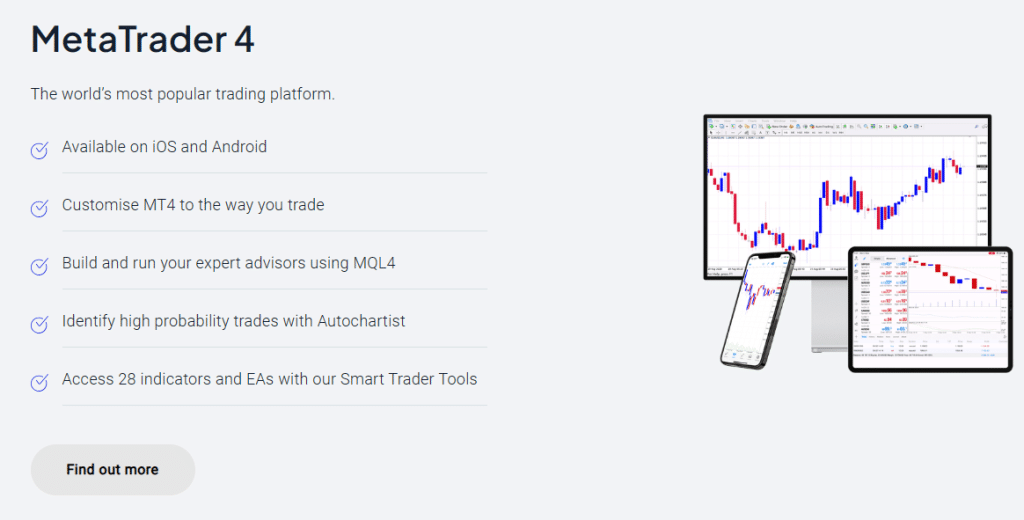The image size is (1024, 520).
Task: Click the desktop monitor candlestick chart image
Action: point(847,196)
